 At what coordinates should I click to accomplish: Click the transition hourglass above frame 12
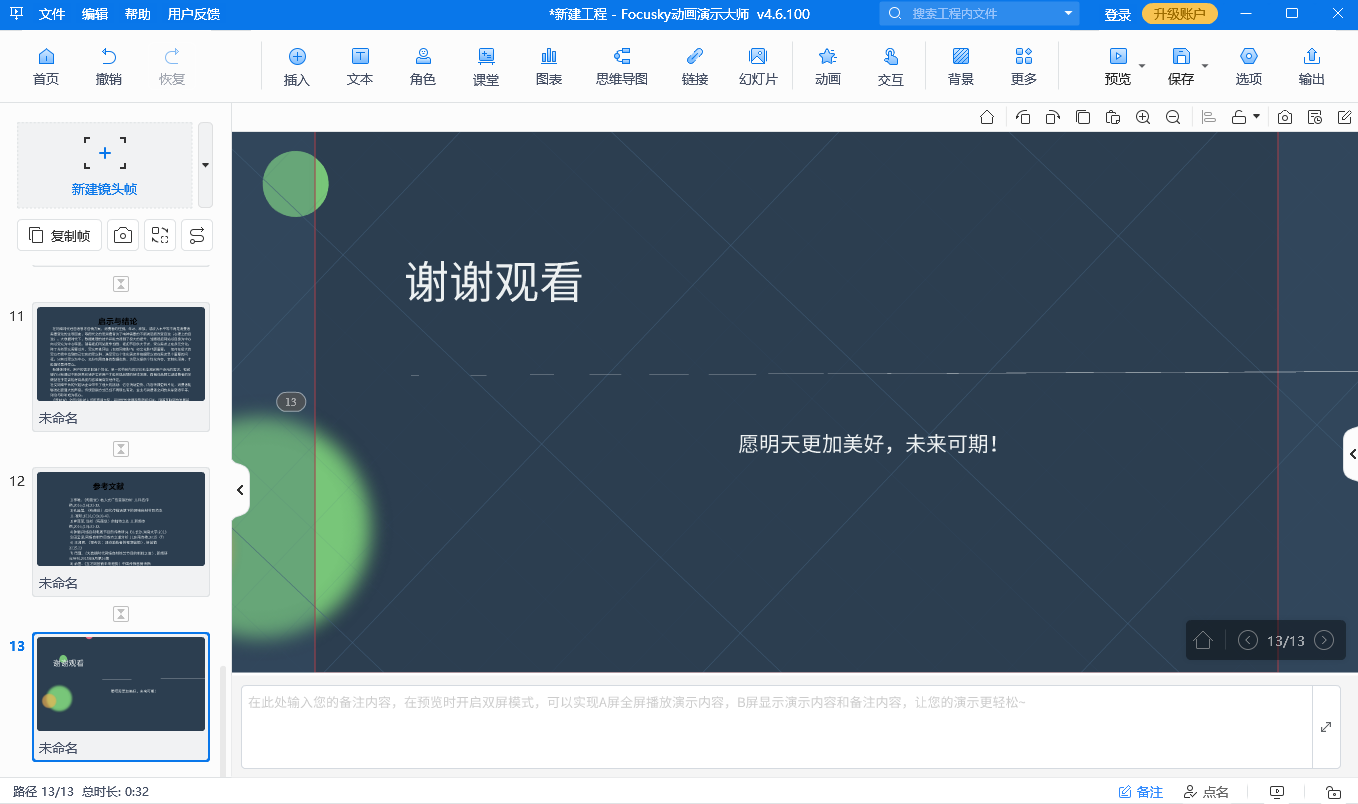click(121, 449)
